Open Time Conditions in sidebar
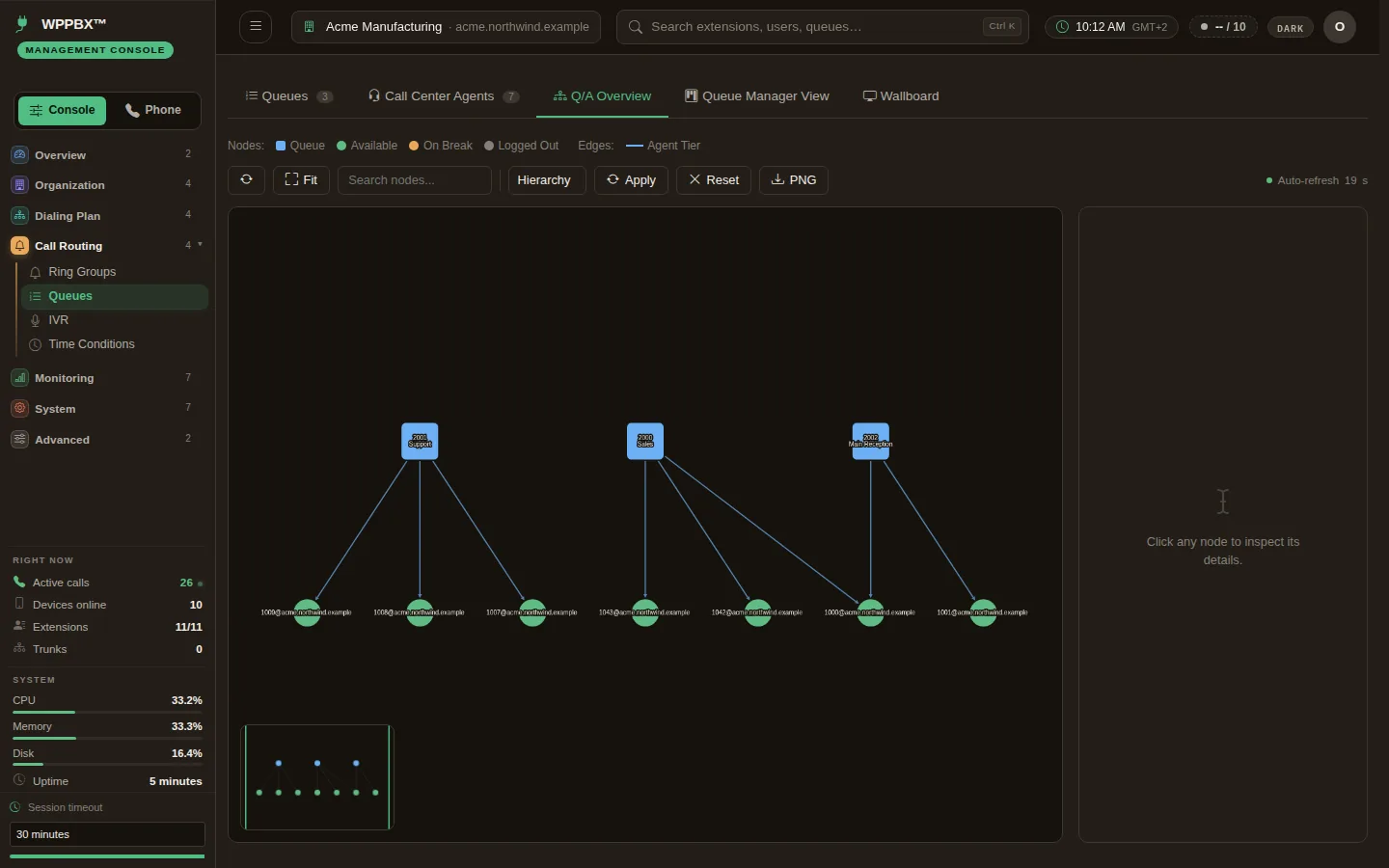This screenshot has width=1389, height=868. 115,344
